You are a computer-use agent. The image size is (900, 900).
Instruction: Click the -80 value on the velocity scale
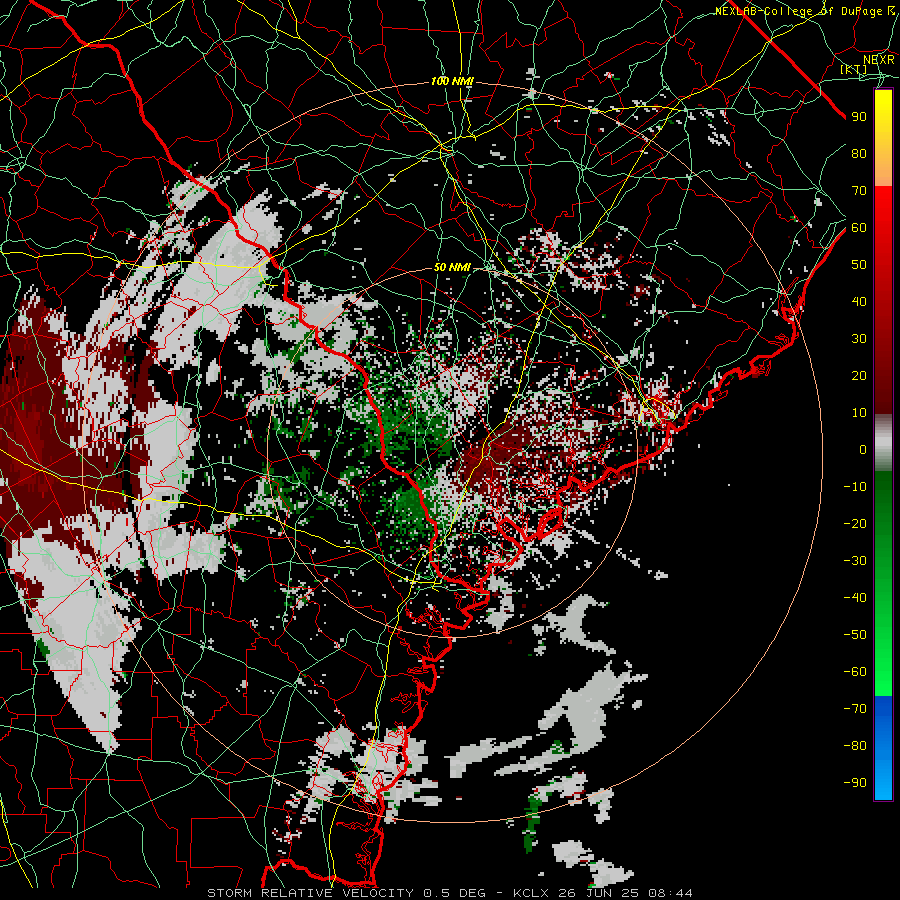(855, 746)
